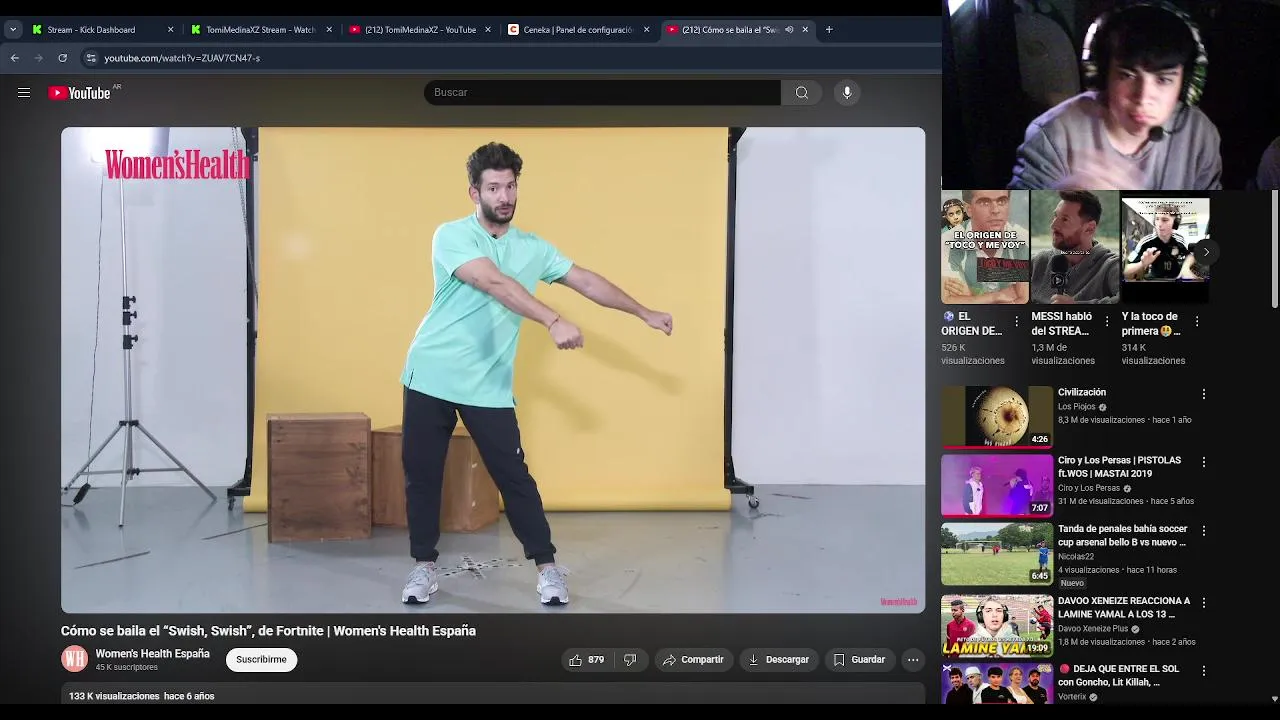The height and width of the screenshot is (720, 1280).
Task: Open LAMINE YAMAL reaction video thumbnail
Action: tap(997, 625)
